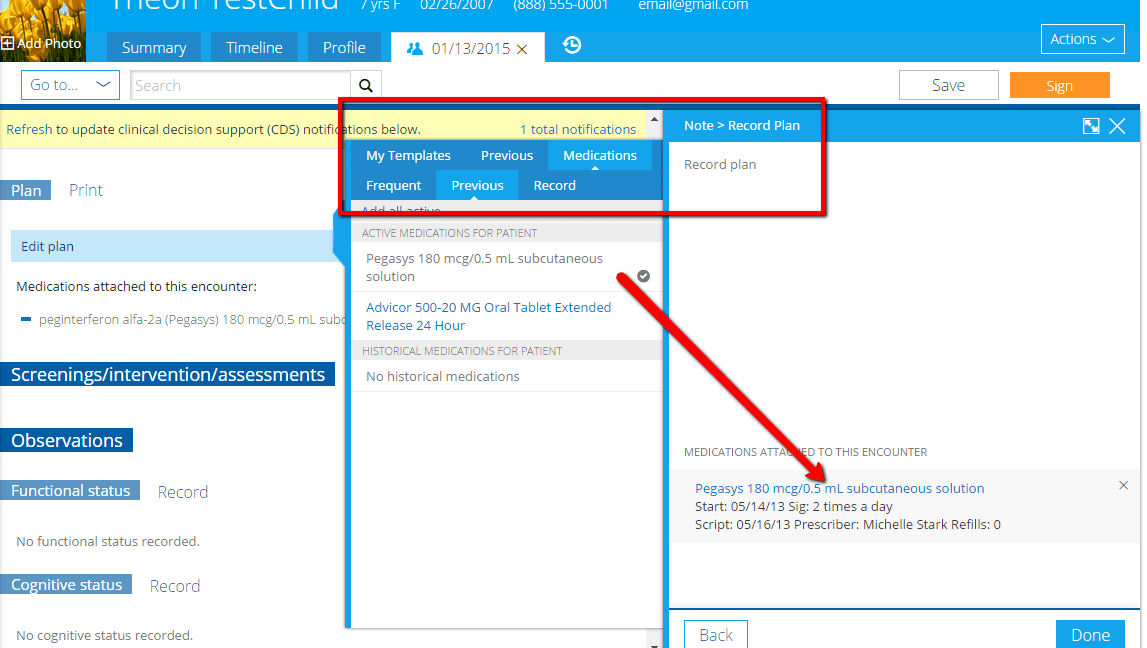1147x648 pixels.
Task: Remove attached Pegasys medication with the X icon
Action: (1124, 485)
